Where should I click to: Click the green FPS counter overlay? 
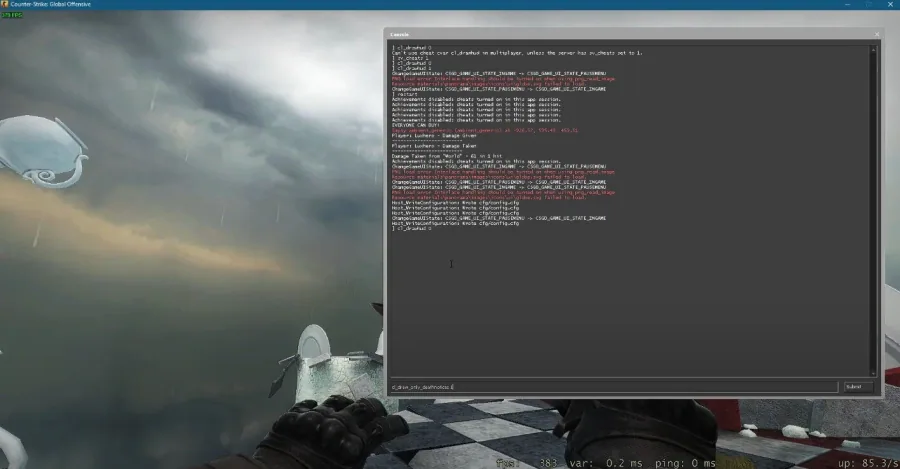point(11,14)
